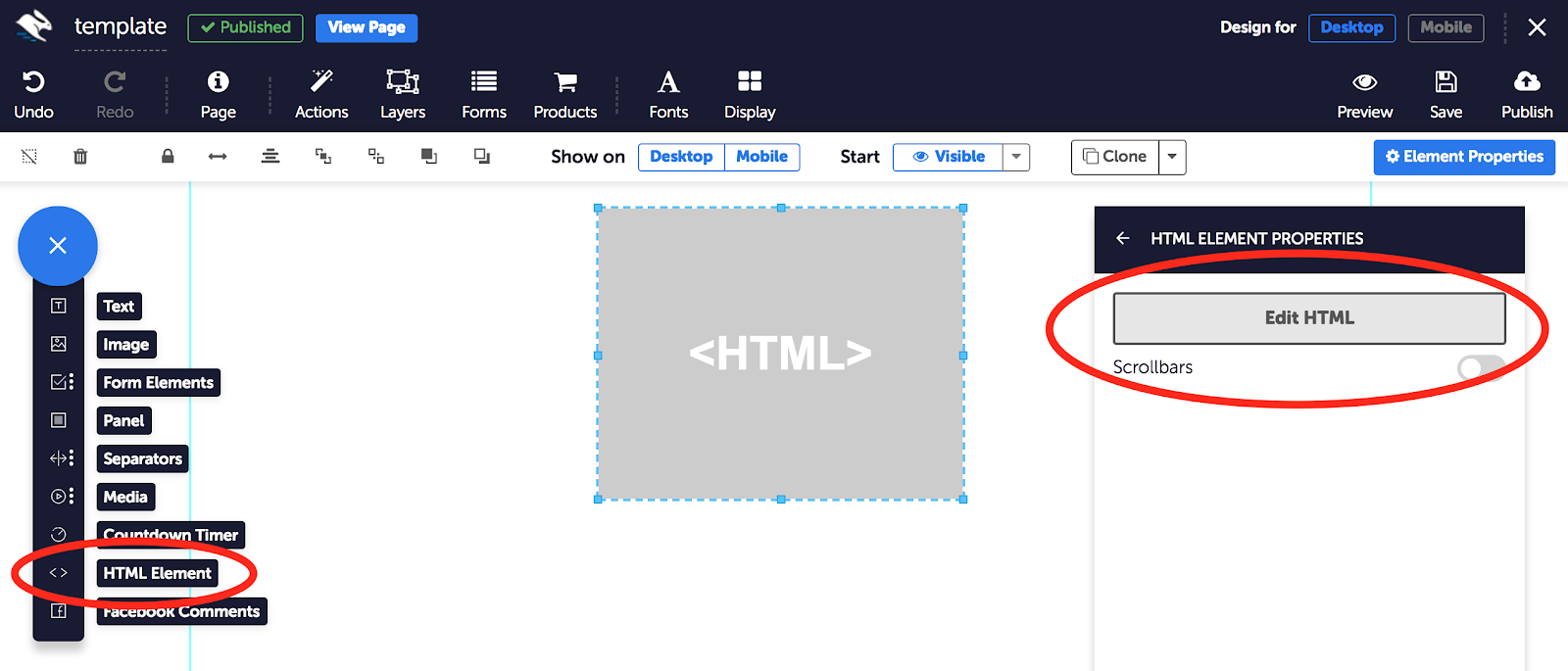Open the Start Visible dropdown arrow
1568x671 pixels.
pyautogui.click(x=1016, y=157)
